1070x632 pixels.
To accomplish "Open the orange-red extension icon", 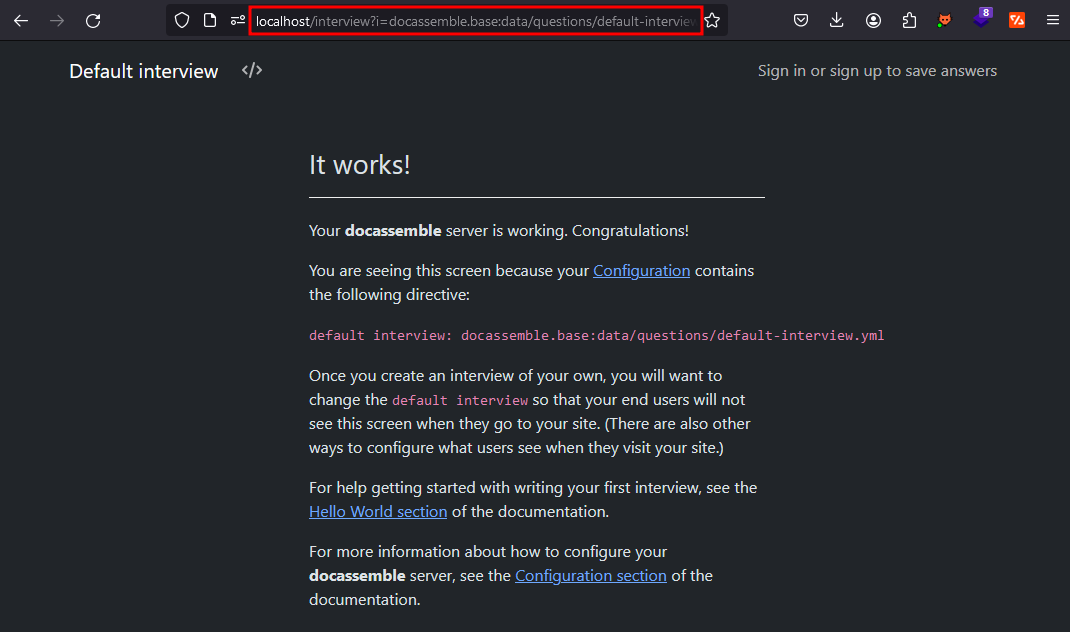I will click(1017, 20).
